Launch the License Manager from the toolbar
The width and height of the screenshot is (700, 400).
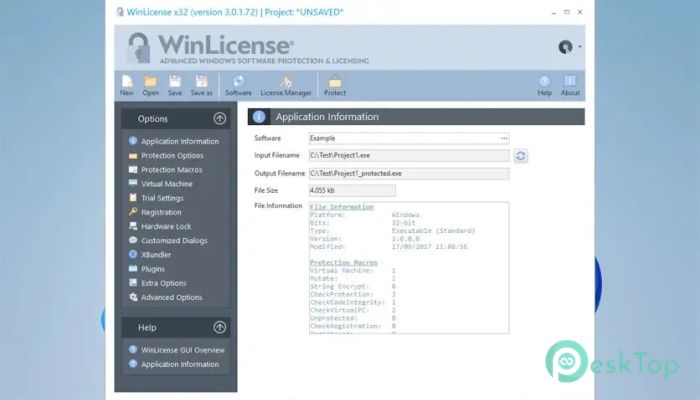286,85
